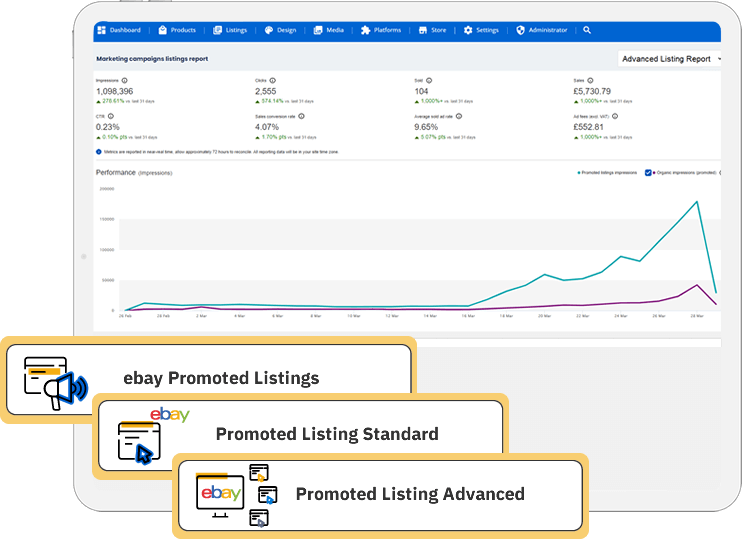This screenshot has width=742, height=539.
Task: Click the Sold value 104
Action: pos(421,91)
